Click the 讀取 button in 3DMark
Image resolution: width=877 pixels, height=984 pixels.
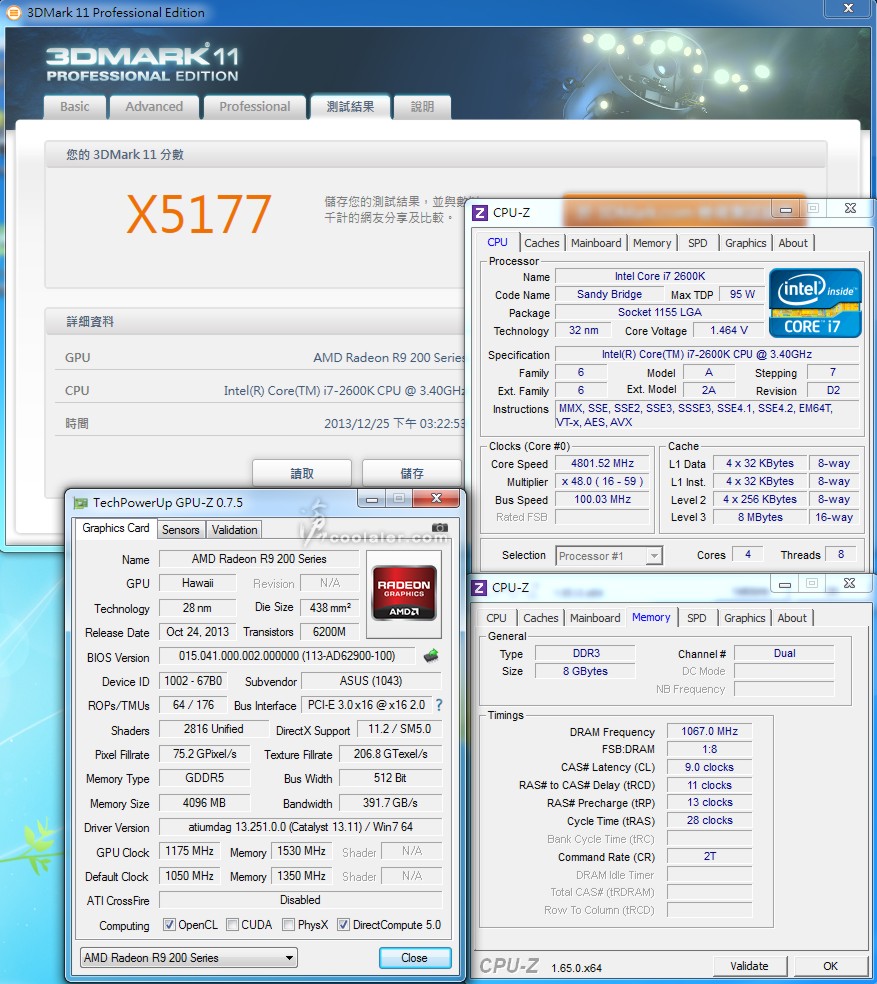tap(301, 473)
